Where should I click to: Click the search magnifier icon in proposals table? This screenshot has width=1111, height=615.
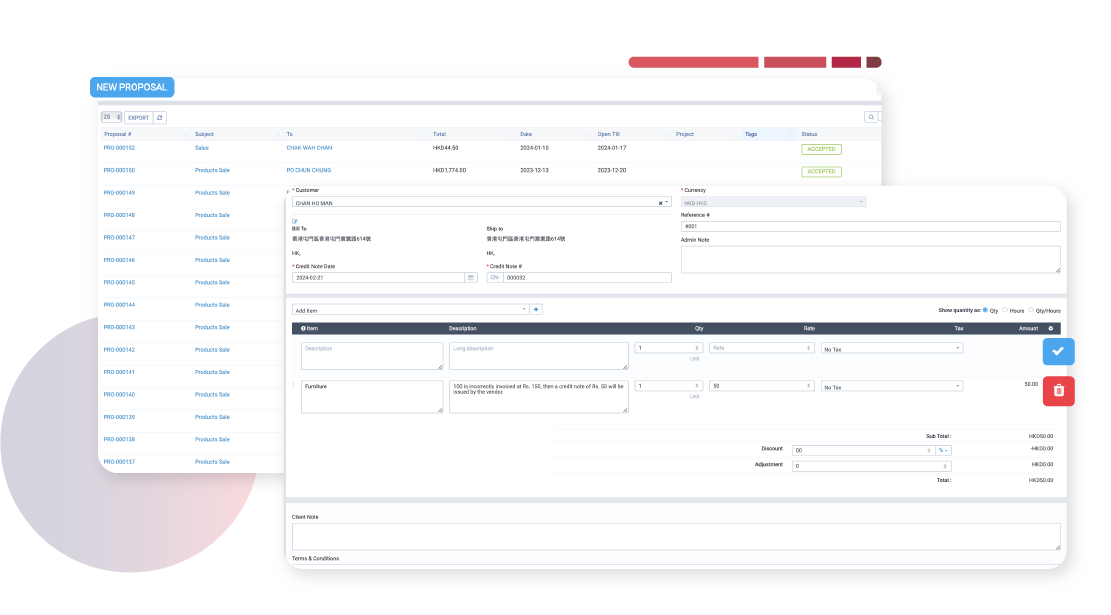coord(871,117)
